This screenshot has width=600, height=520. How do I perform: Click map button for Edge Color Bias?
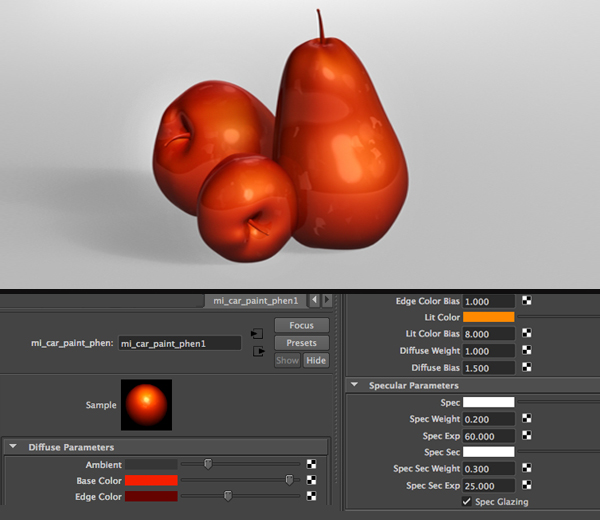527,300
